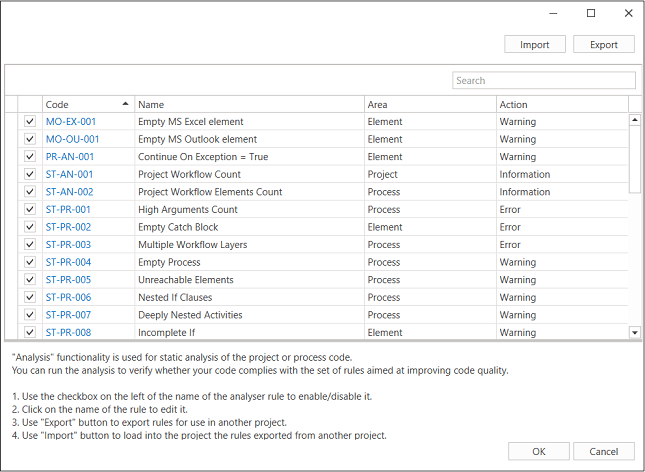Sort rules by the Name column
The image size is (645, 472).
coord(250,104)
